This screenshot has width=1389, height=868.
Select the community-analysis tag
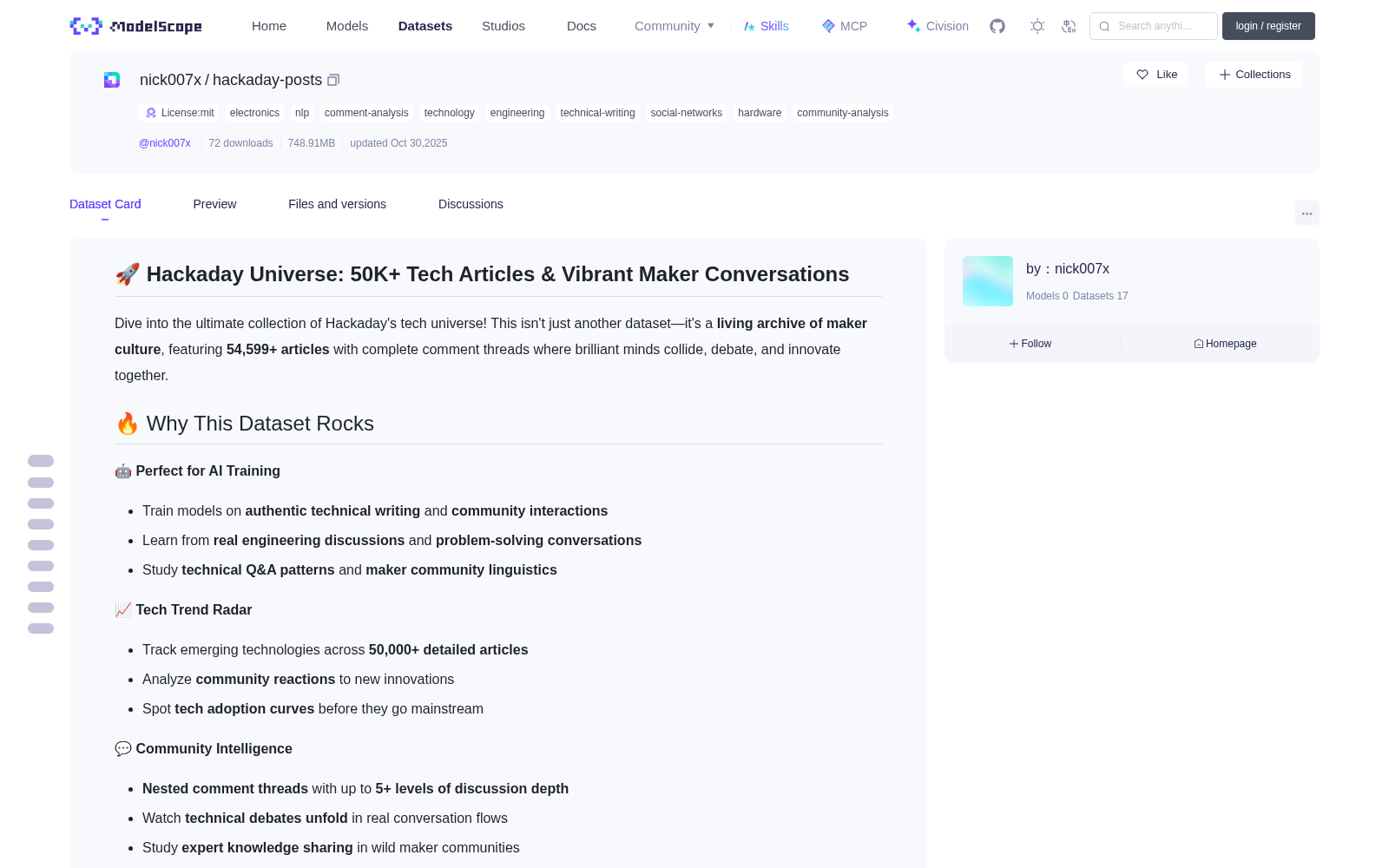click(x=843, y=113)
